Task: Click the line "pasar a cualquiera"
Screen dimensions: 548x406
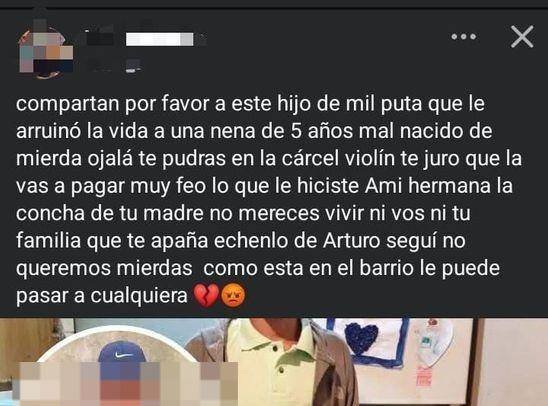Action: point(102,296)
